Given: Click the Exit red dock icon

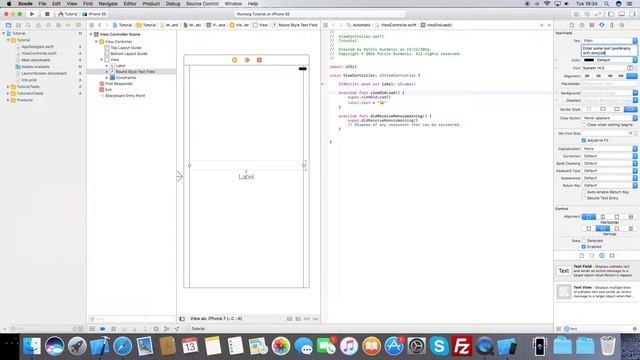Looking at the screenshot, I should pos(259,60).
